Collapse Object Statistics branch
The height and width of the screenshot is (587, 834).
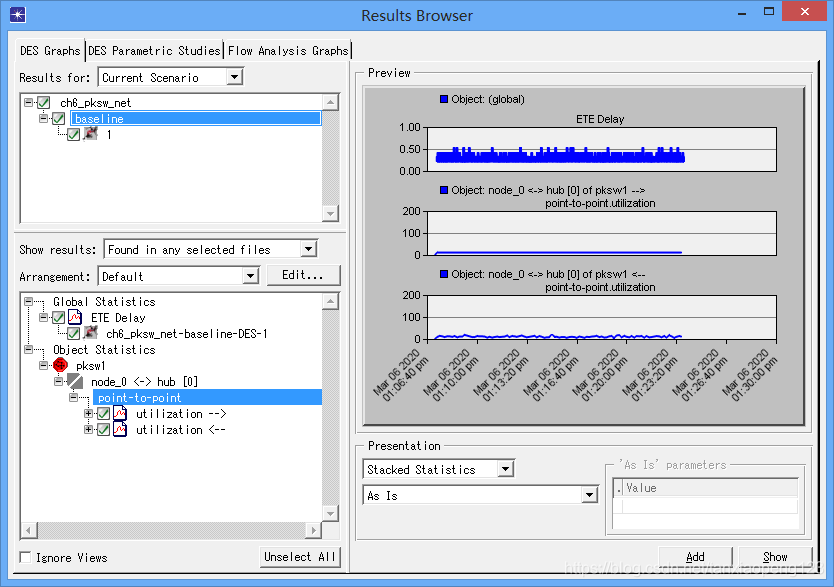[29, 349]
